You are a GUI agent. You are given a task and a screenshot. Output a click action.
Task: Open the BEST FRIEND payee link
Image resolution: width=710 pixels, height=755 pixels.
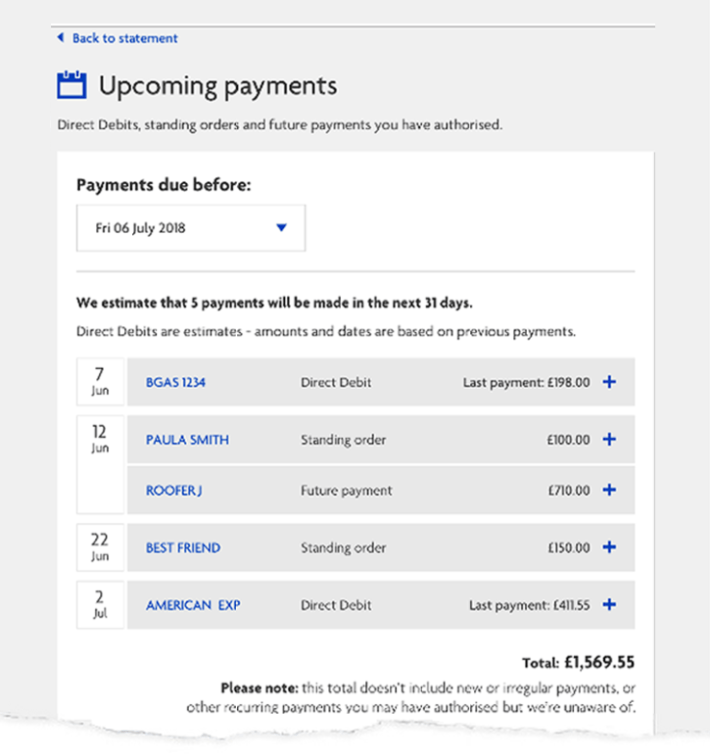(x=183, y=547)
